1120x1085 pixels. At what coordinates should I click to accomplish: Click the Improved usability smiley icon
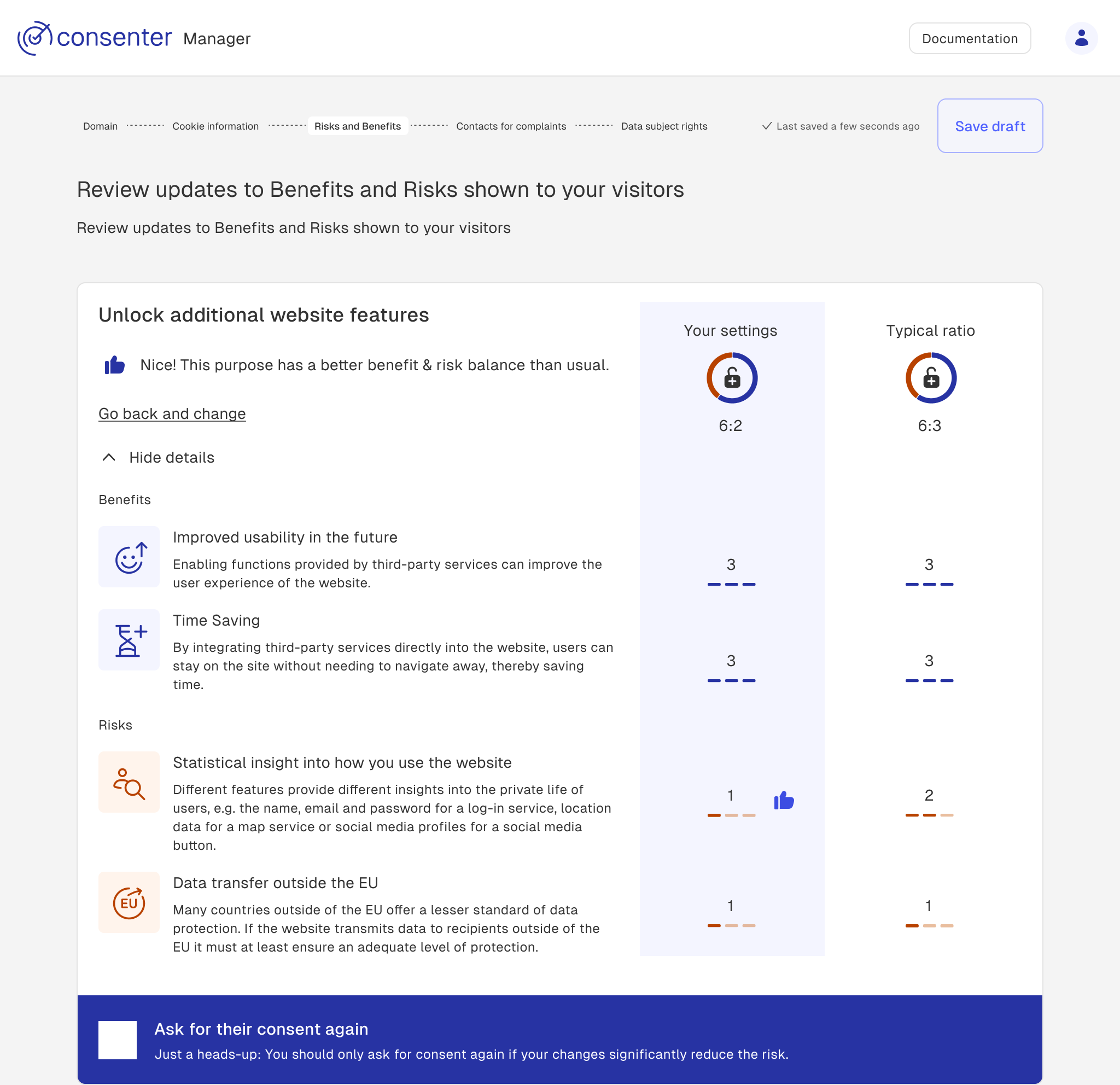pos(129,557)
